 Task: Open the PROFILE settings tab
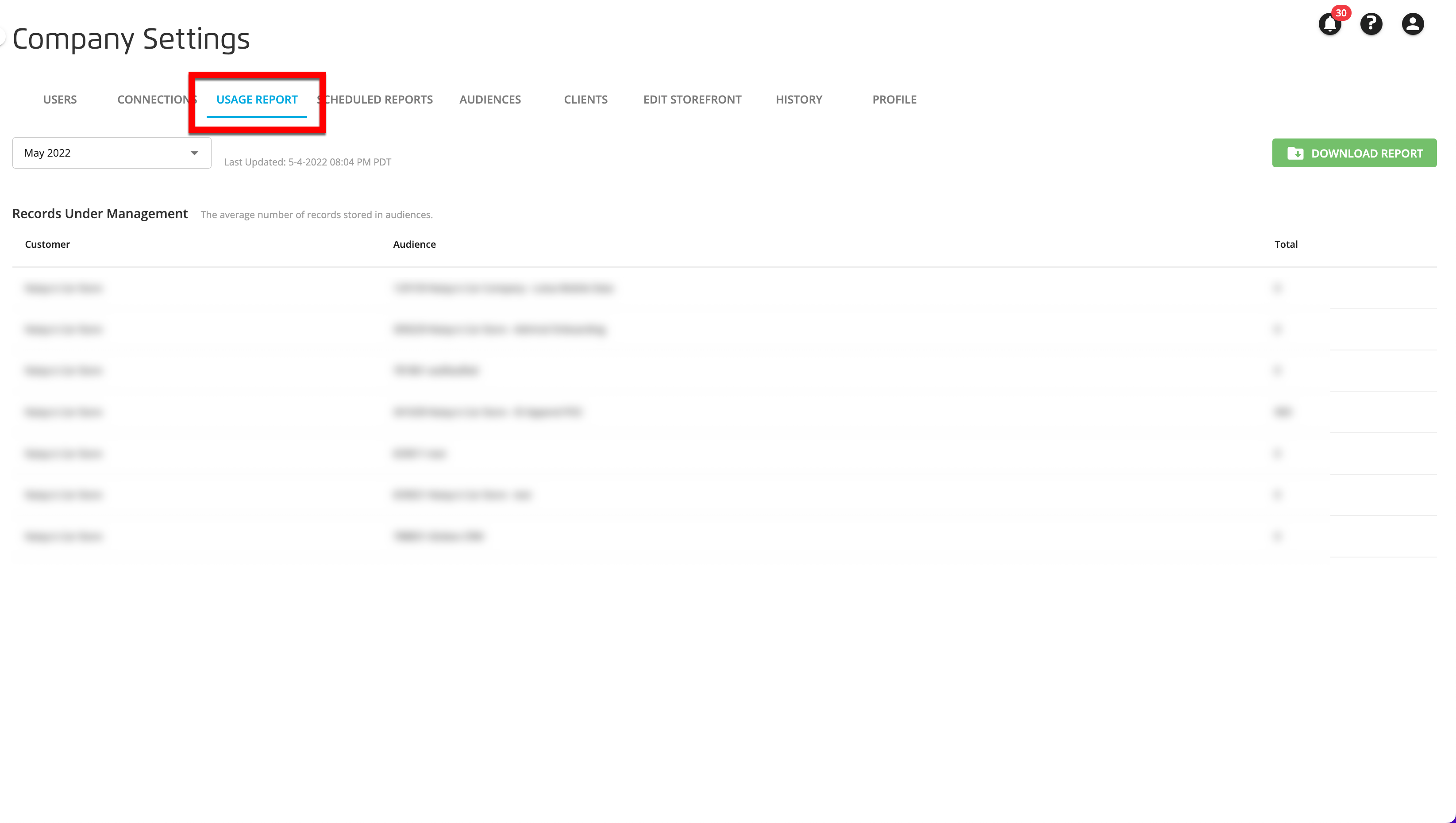tap(894, 99)
